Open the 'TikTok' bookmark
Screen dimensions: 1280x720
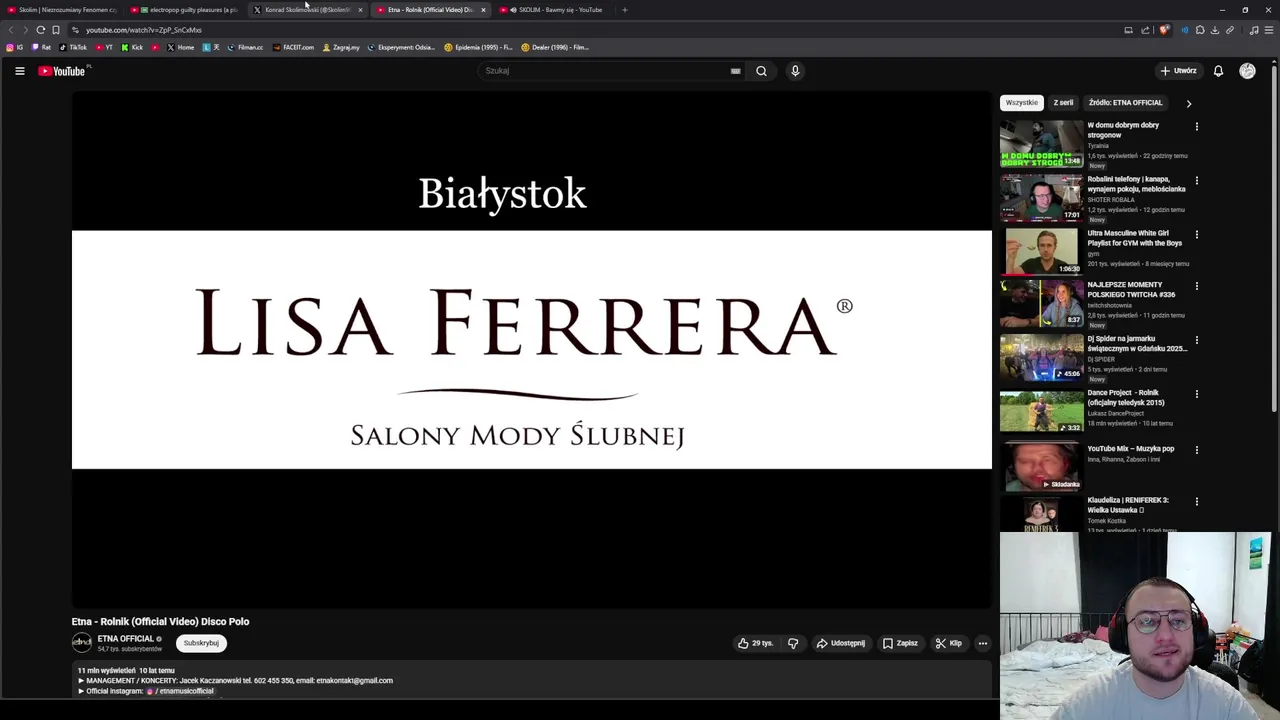pyautogui.click(x=73, y=47)
